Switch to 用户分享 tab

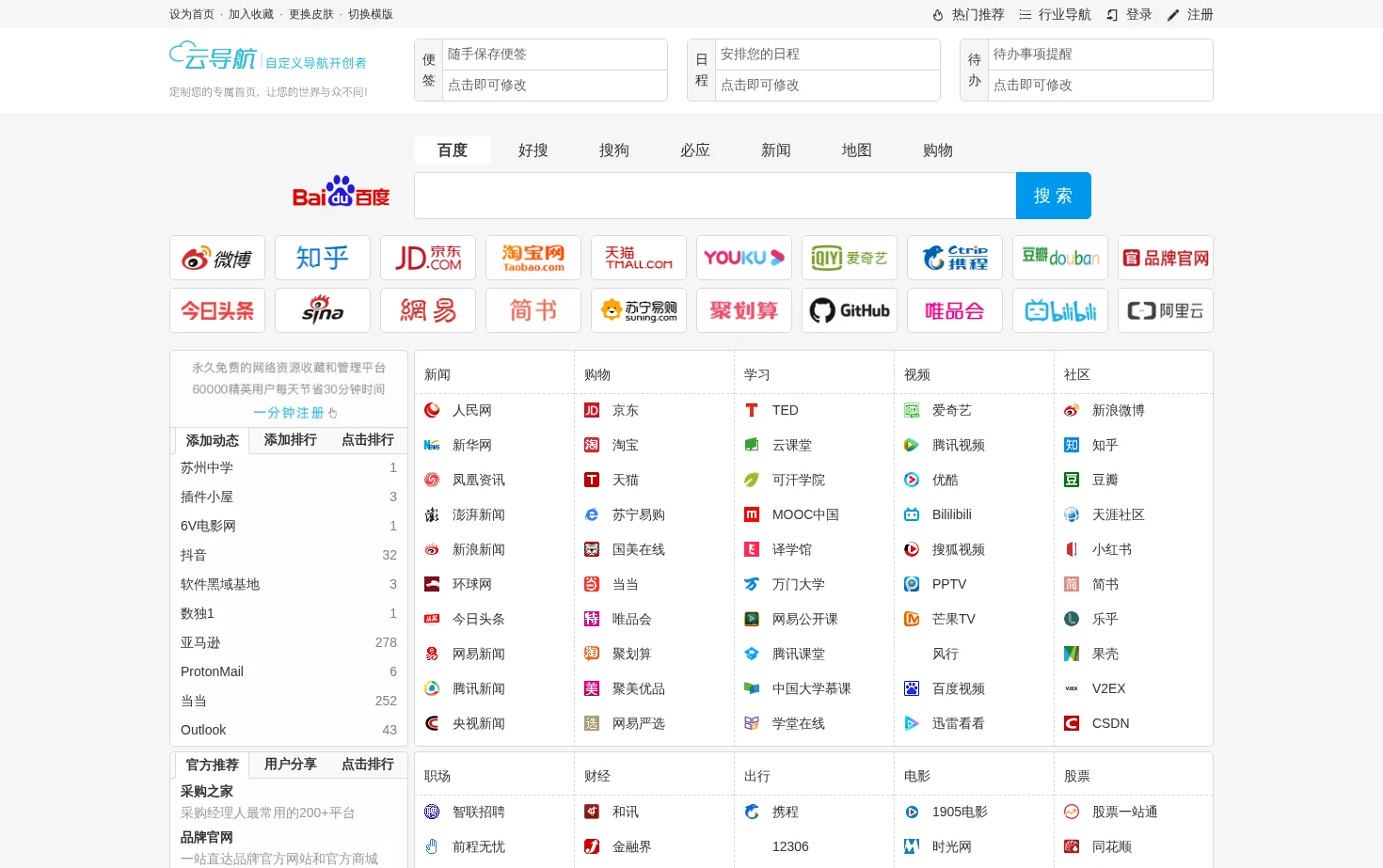290,765
